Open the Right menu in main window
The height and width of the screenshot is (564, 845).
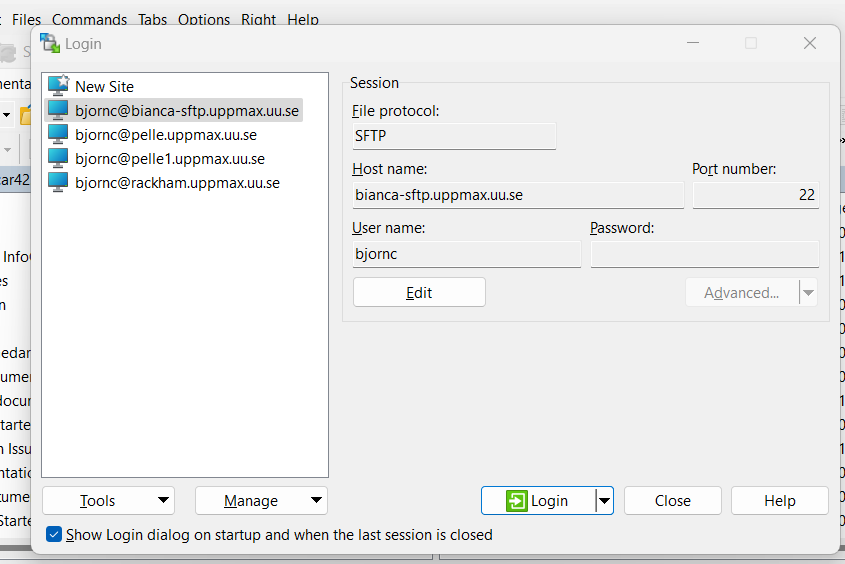259,19
